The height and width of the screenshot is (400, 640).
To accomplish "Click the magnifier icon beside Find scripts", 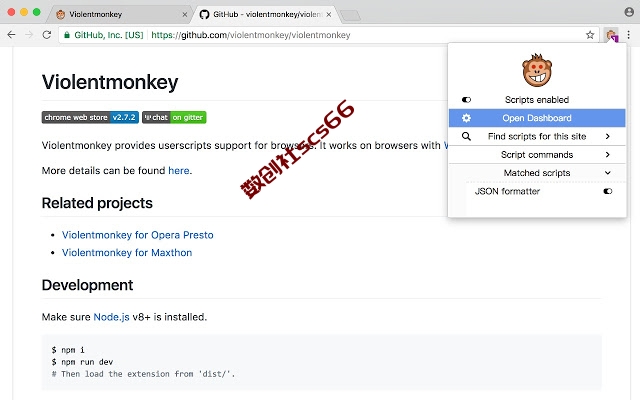I will click(466, 136).
